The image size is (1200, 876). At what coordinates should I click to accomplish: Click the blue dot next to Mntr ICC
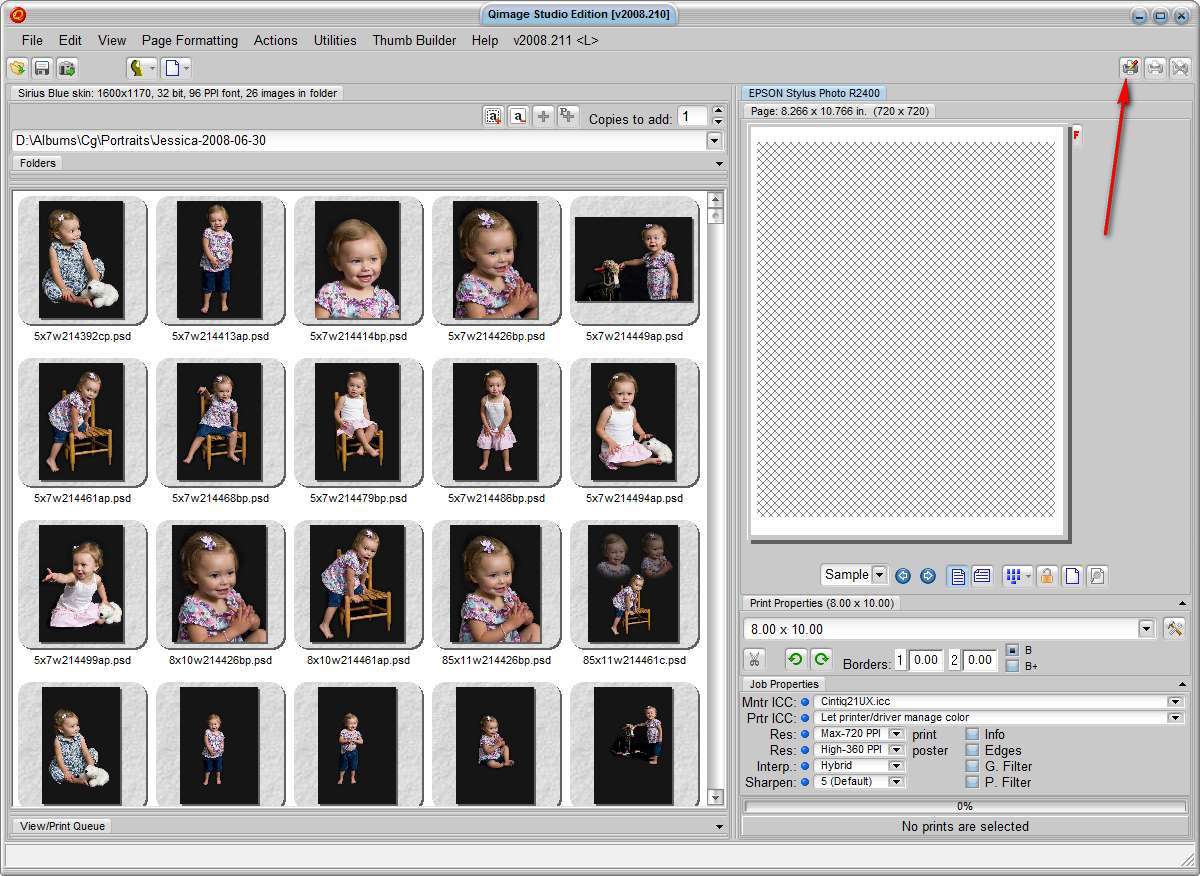(805, 702)
